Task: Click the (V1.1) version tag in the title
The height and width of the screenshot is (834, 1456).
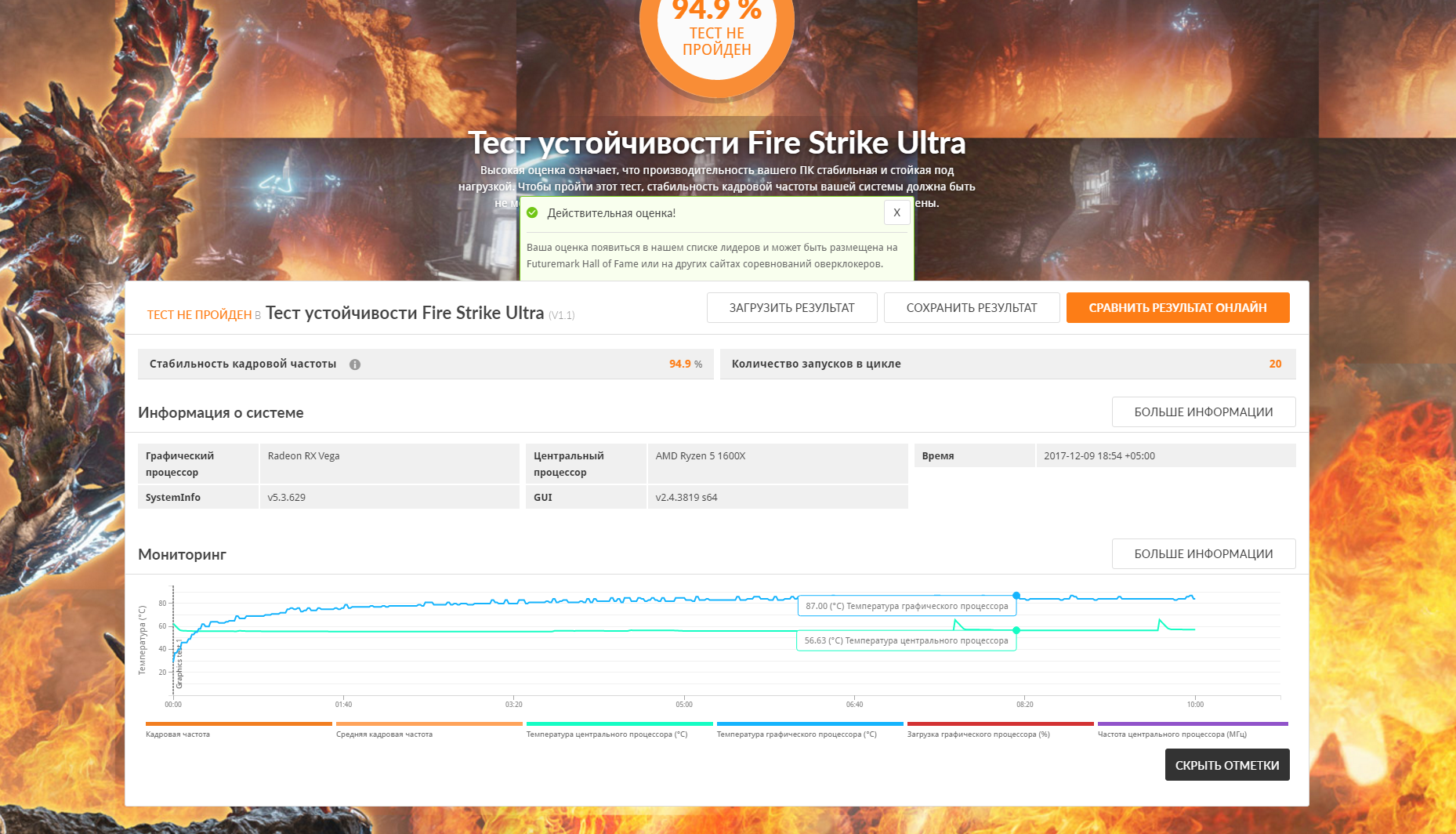Action: (561, 315)
